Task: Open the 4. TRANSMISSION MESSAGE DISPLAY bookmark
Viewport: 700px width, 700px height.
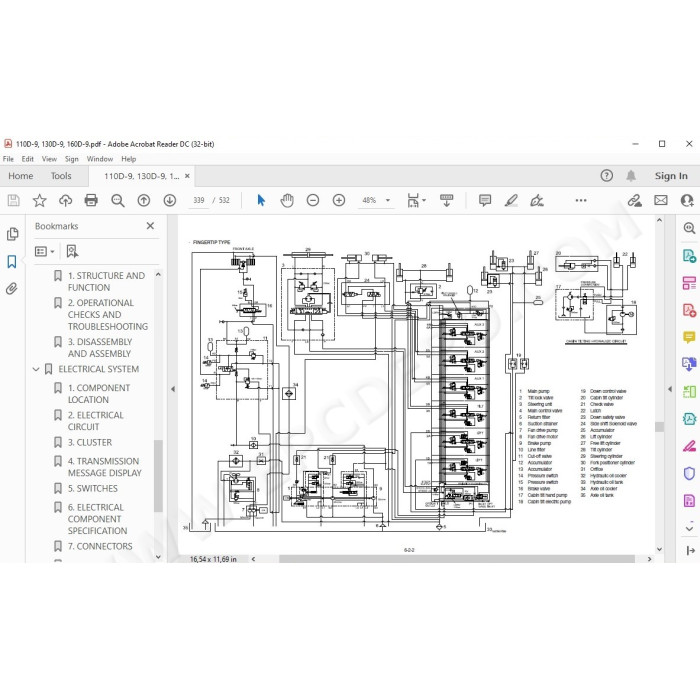Action: point(104,467)
